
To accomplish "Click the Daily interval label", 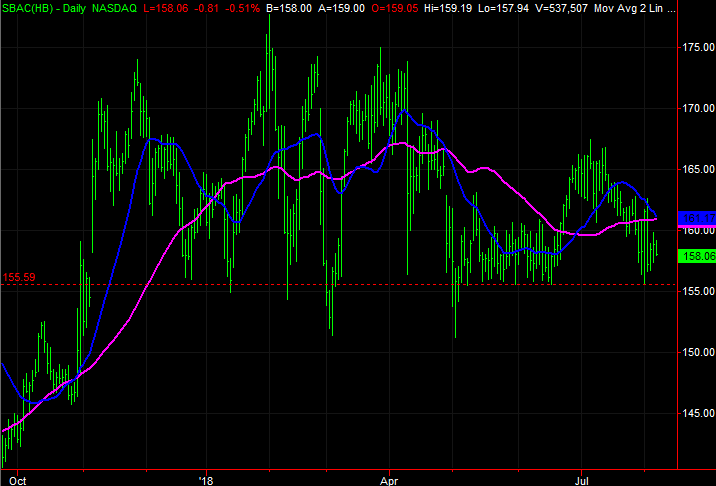I will point(74,8).
